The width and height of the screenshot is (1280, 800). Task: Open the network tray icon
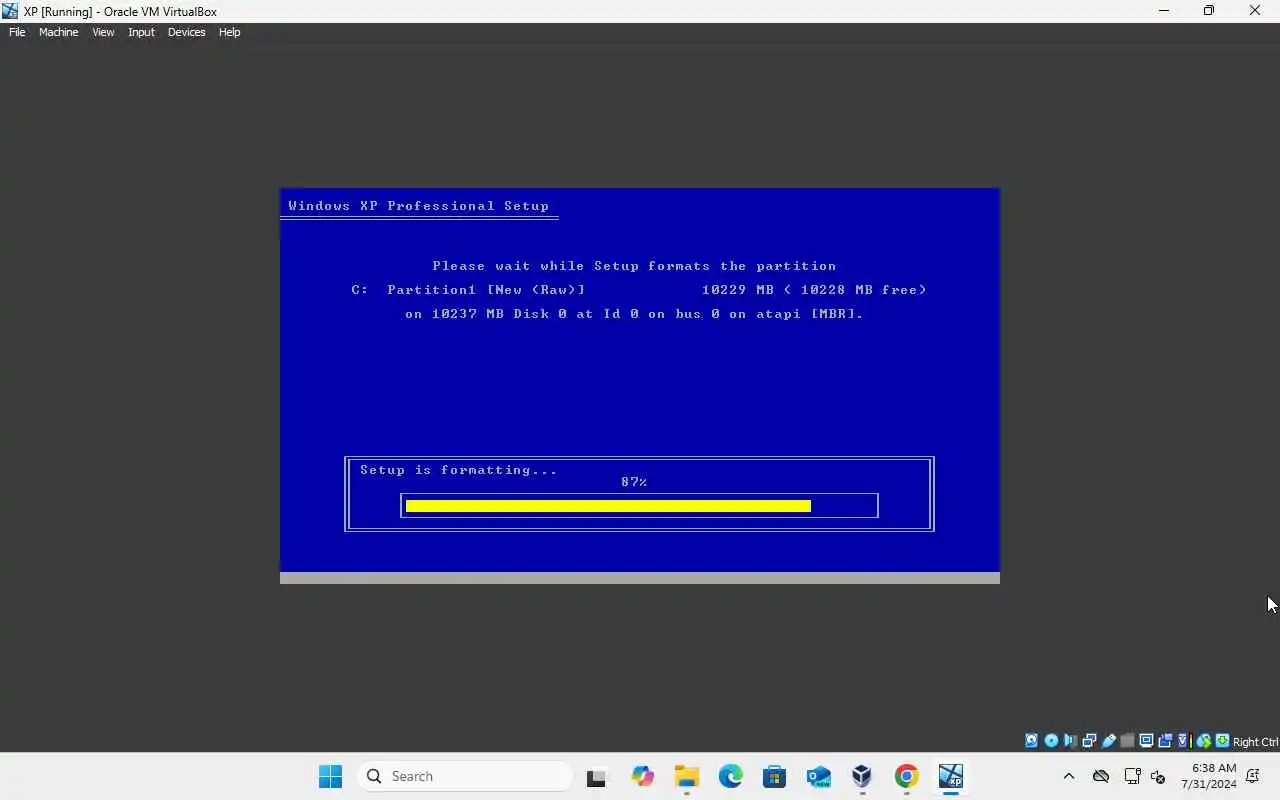click(x=1132, y=776)
